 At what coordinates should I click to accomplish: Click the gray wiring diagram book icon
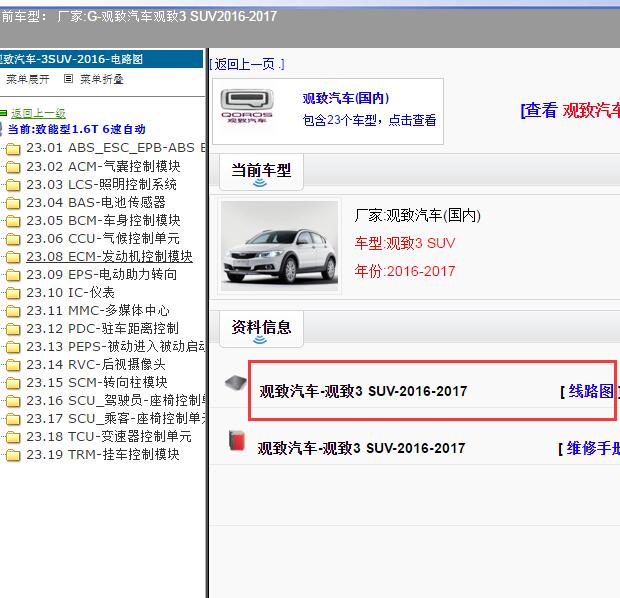click(236, 383)
